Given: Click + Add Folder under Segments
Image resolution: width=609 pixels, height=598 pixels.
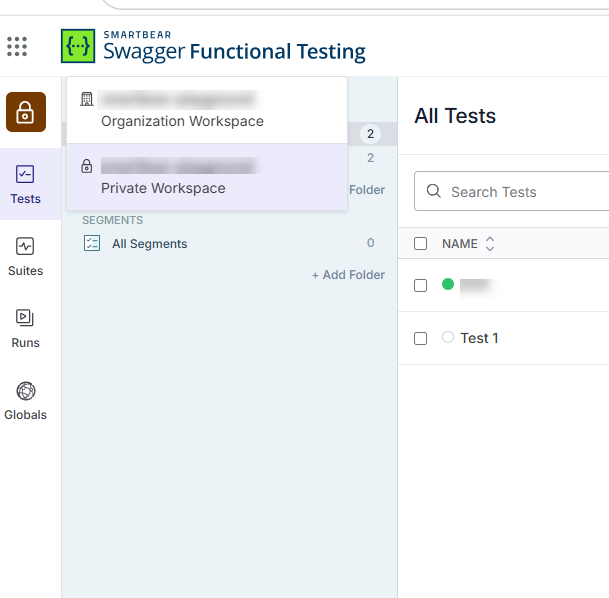Looking at the screenshot, I should pos(348,275).
